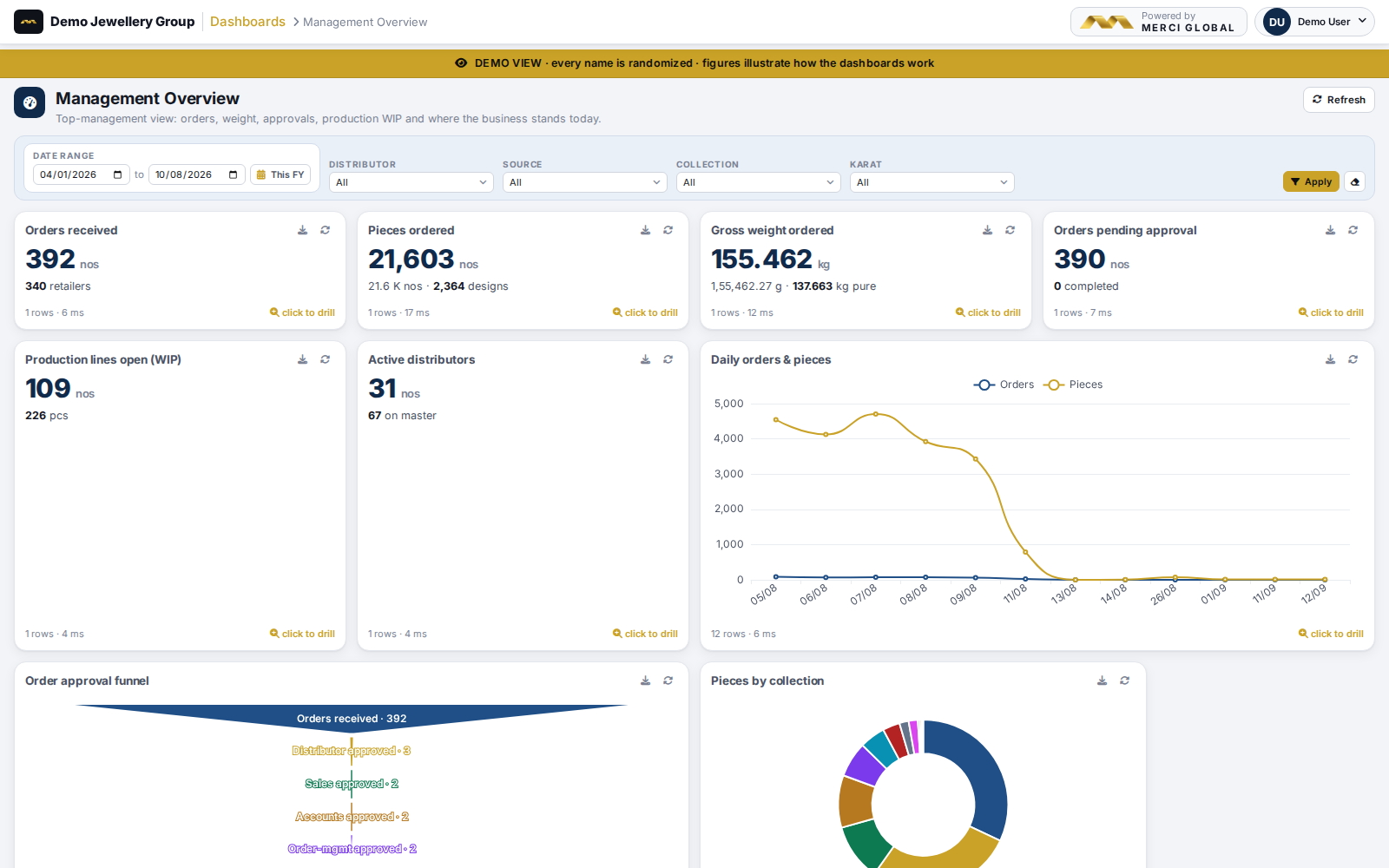Refresh Orders pending approval card

(1353, 230)
